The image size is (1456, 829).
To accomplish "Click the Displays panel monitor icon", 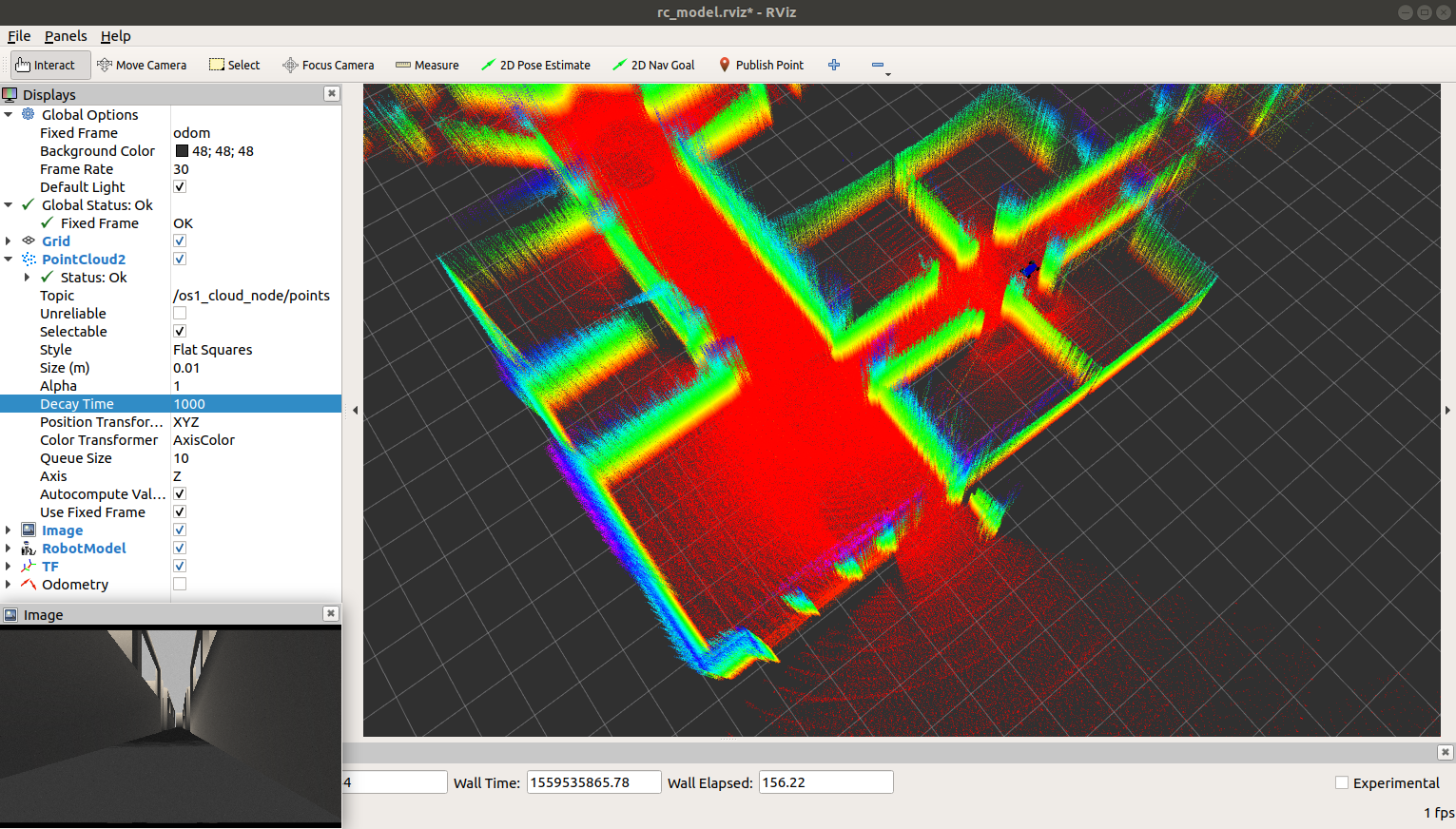I will (10, 94).
